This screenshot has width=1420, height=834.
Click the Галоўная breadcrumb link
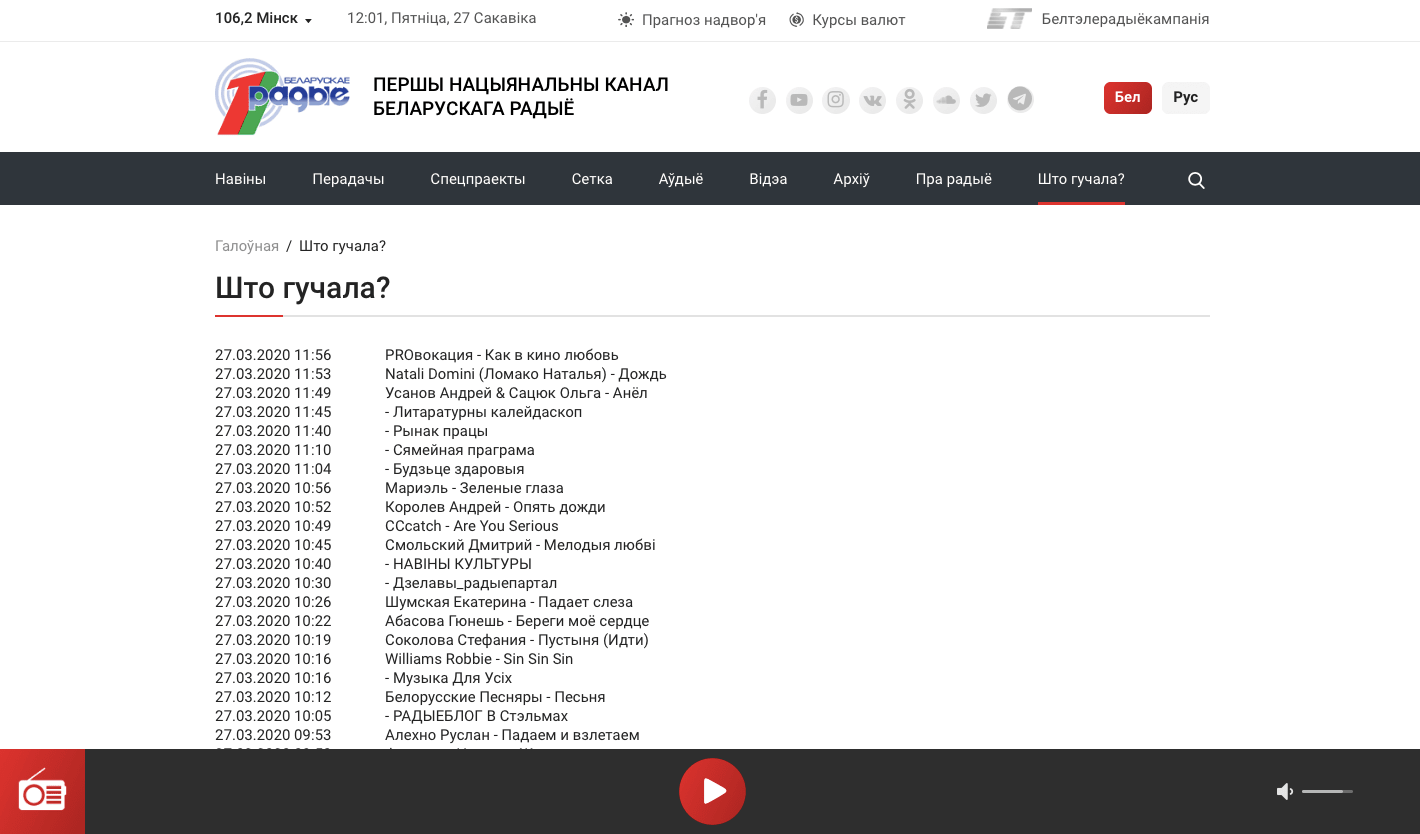(247, 246)
